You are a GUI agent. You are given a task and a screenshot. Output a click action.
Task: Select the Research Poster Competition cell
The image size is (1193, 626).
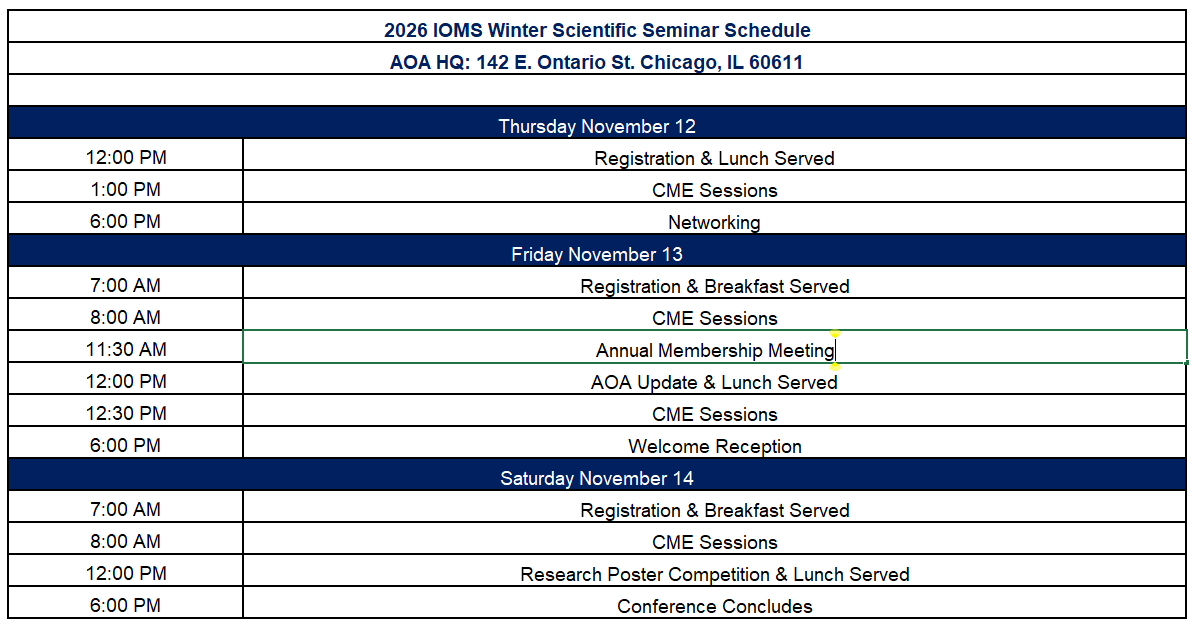[x=714, y=570]
